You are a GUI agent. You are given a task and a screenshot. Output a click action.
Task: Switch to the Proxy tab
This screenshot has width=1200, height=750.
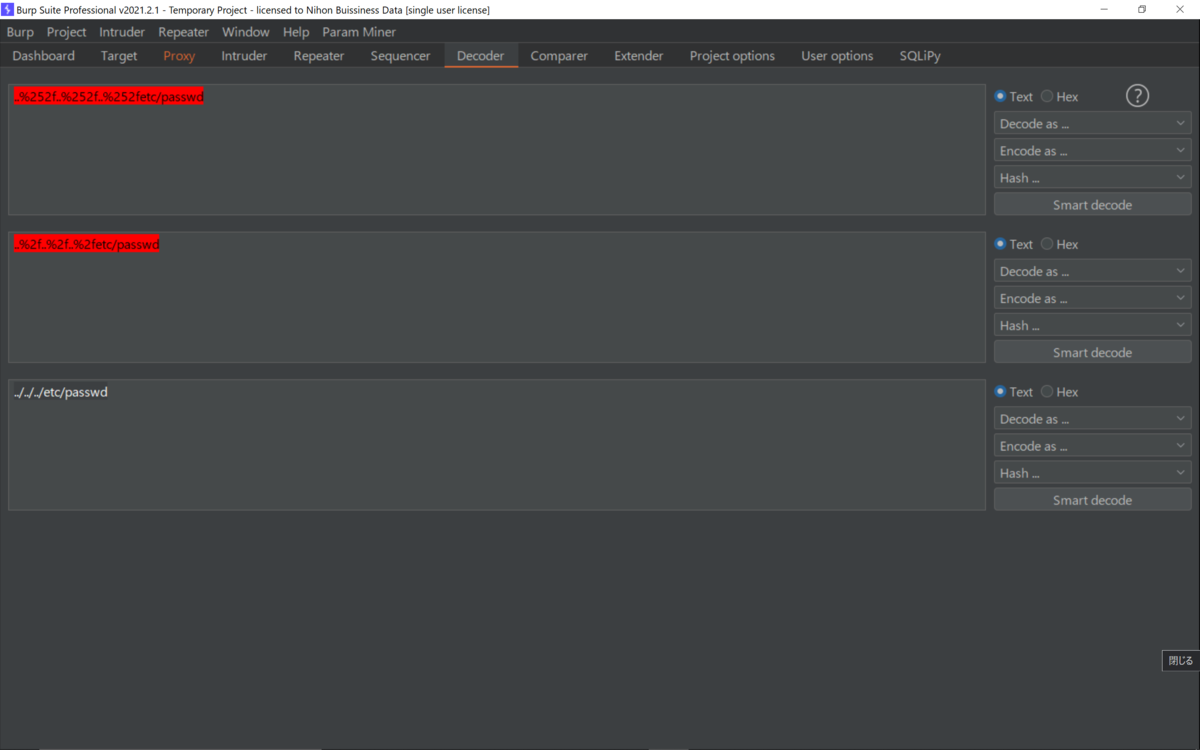pyautogui.click(x=179, y=56)
